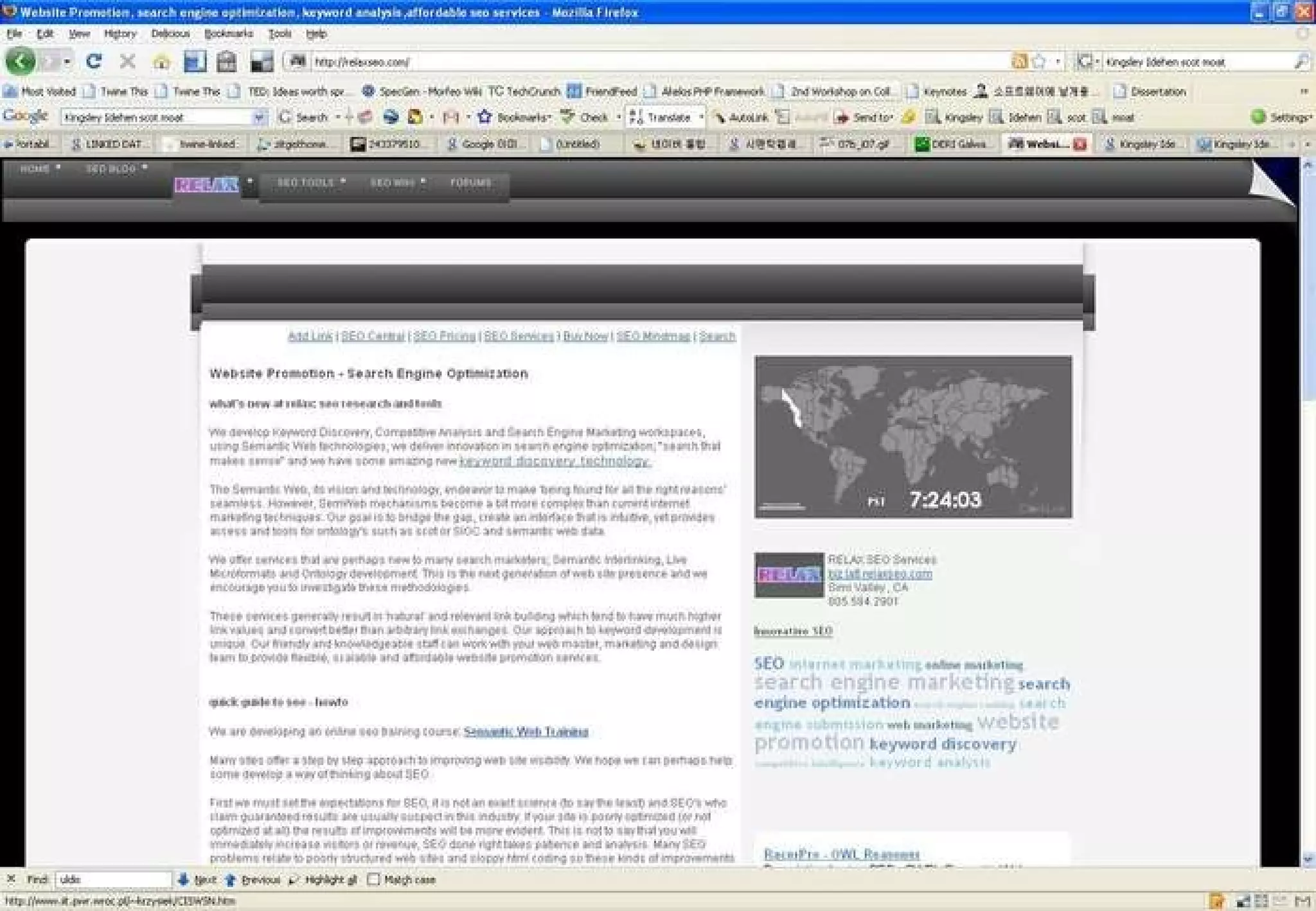Bookmark this page using the star icon

[x=1038, y=62]
